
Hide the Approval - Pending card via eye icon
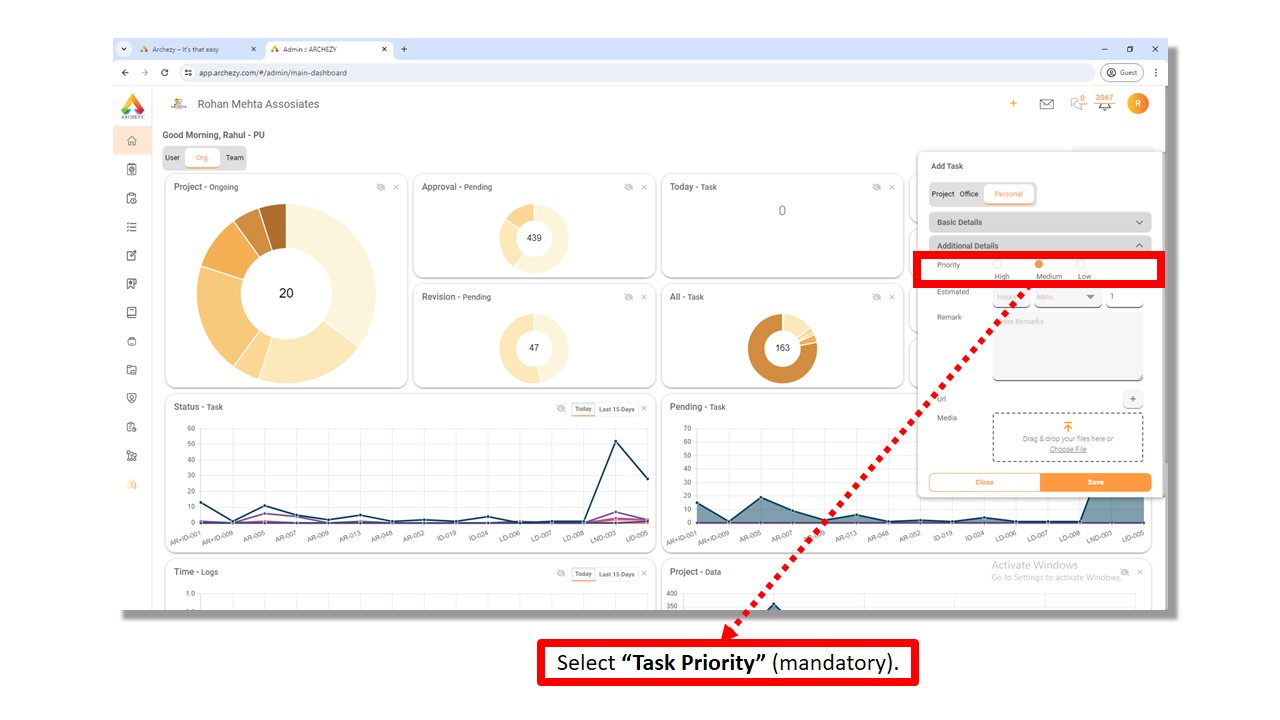(629, 187)
